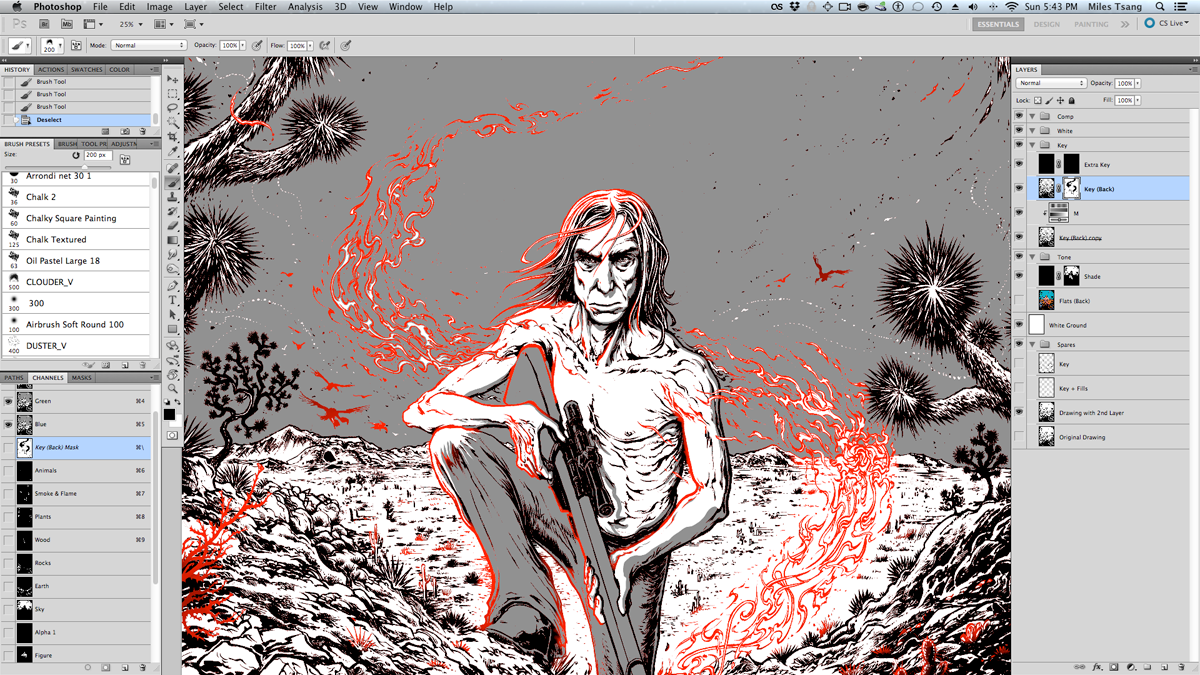Switch to the Masks tab
This screenshot has width=1200, height=675.
coord(81,378)
